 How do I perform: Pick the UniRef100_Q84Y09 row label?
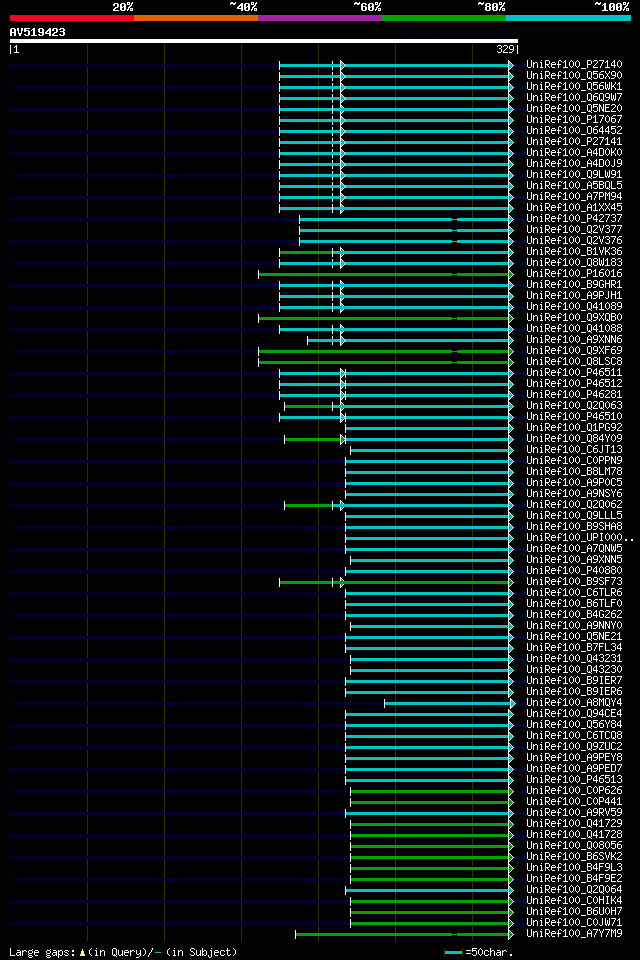pos(574,439)
